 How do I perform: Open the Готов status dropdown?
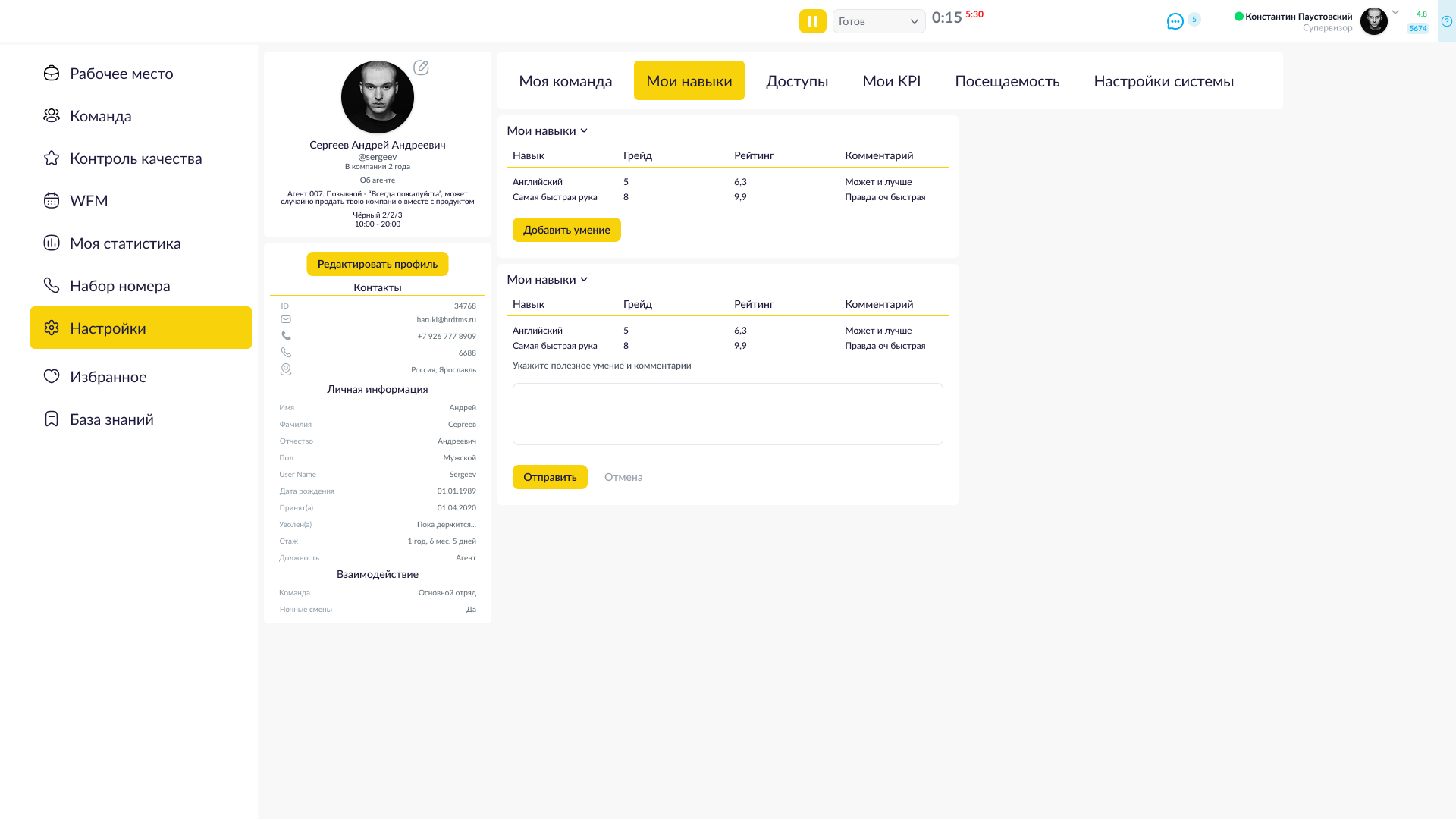point(878,21)
